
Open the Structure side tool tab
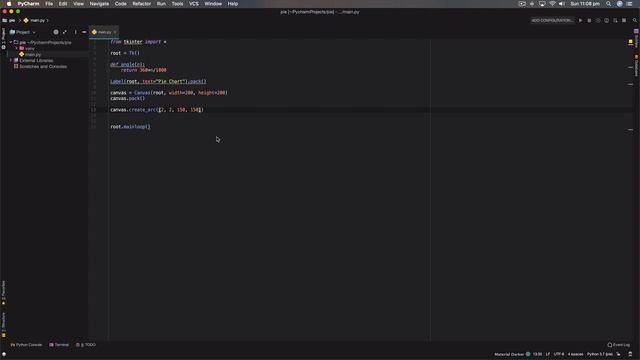tap(4, 324)
